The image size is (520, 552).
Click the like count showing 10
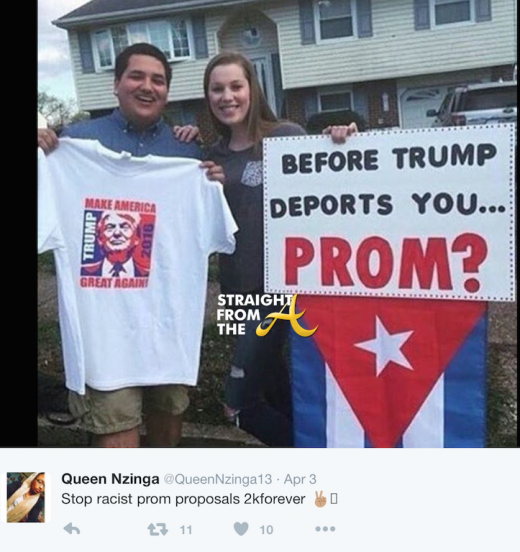pos(266,529)
